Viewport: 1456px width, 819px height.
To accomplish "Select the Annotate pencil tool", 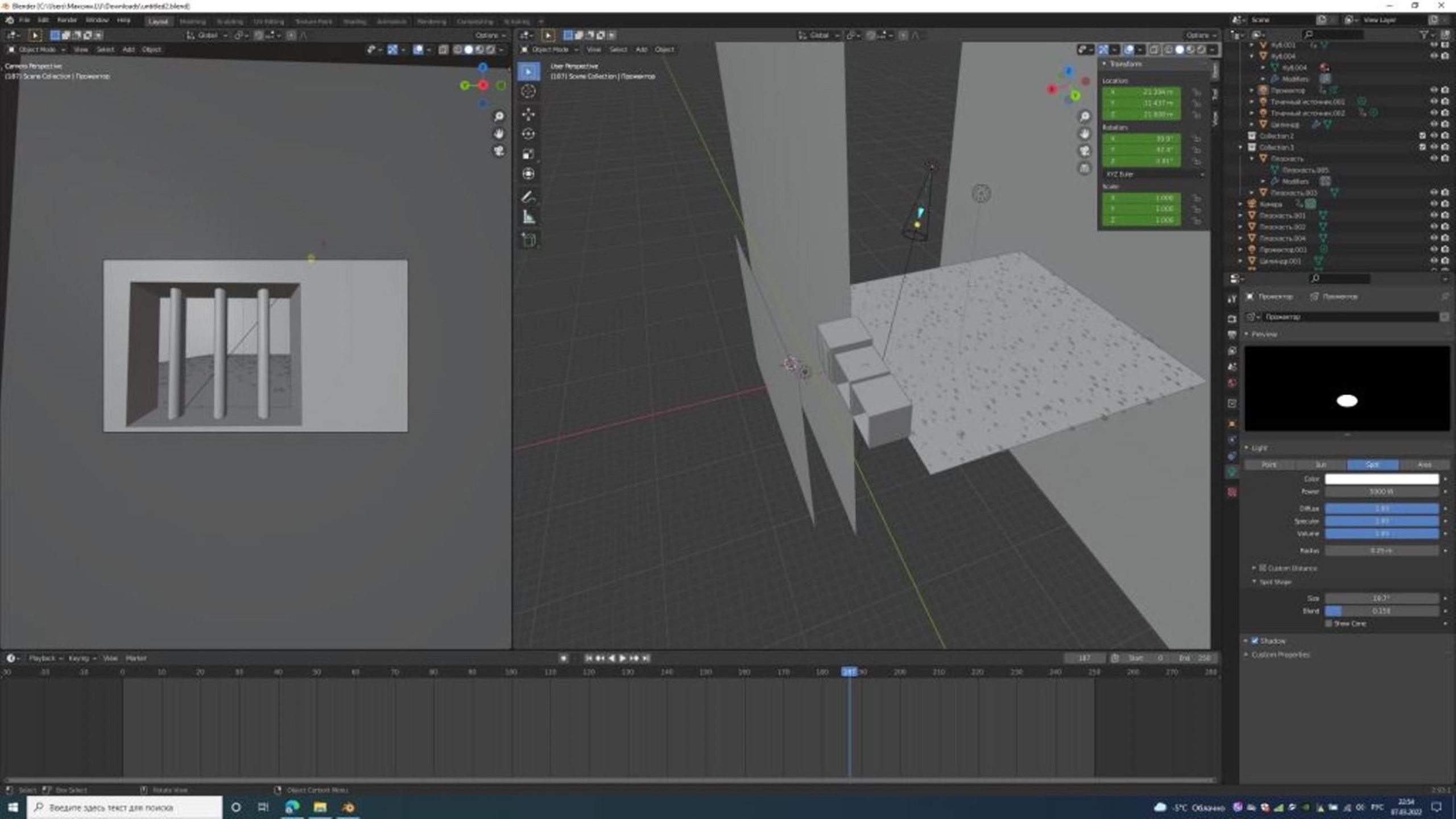I will point(528,197).
